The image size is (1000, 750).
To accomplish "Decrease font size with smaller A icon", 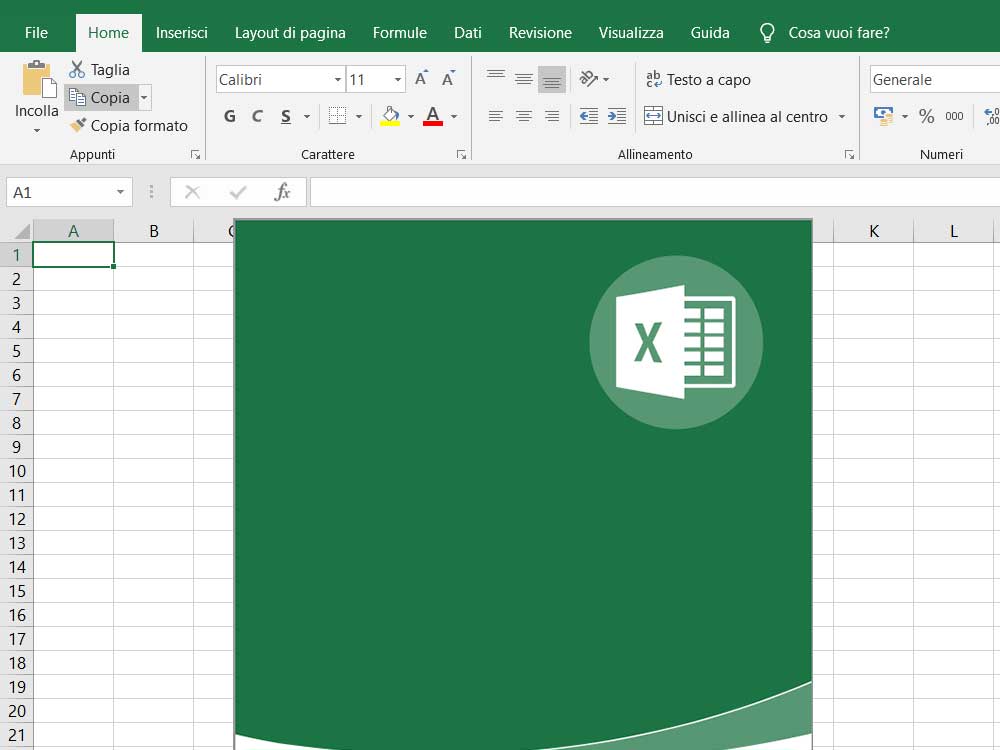I will click(x=448, y=79).
